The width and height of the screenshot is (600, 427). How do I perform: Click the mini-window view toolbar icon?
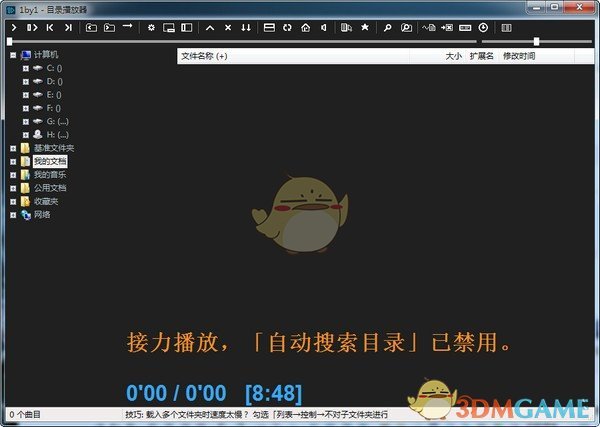point(169,28)
